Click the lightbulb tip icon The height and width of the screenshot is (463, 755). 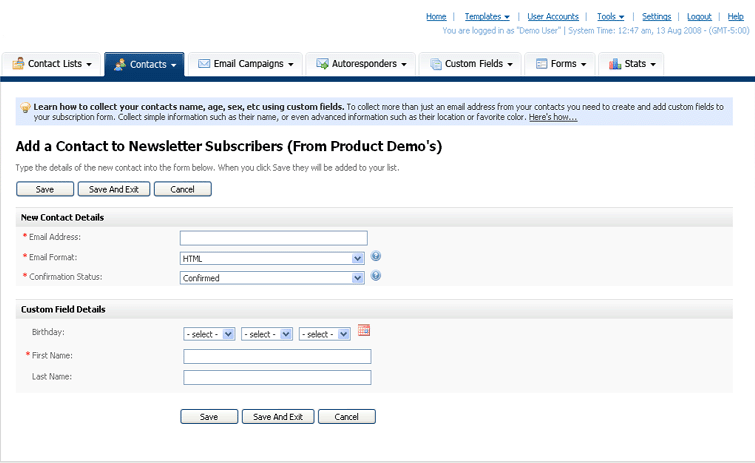[x=26, y=107]
